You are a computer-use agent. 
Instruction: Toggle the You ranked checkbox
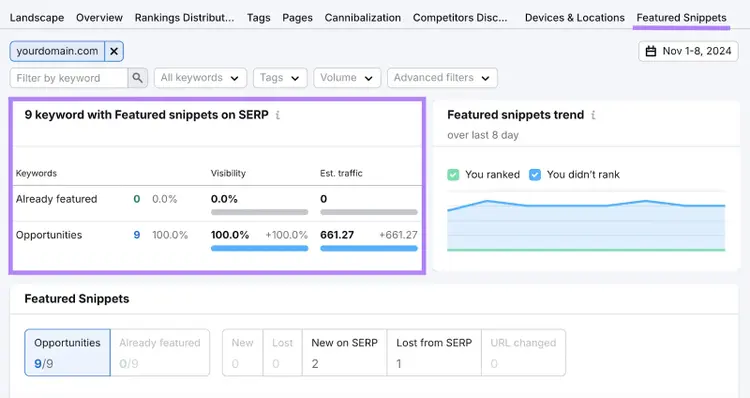point(453,175)
